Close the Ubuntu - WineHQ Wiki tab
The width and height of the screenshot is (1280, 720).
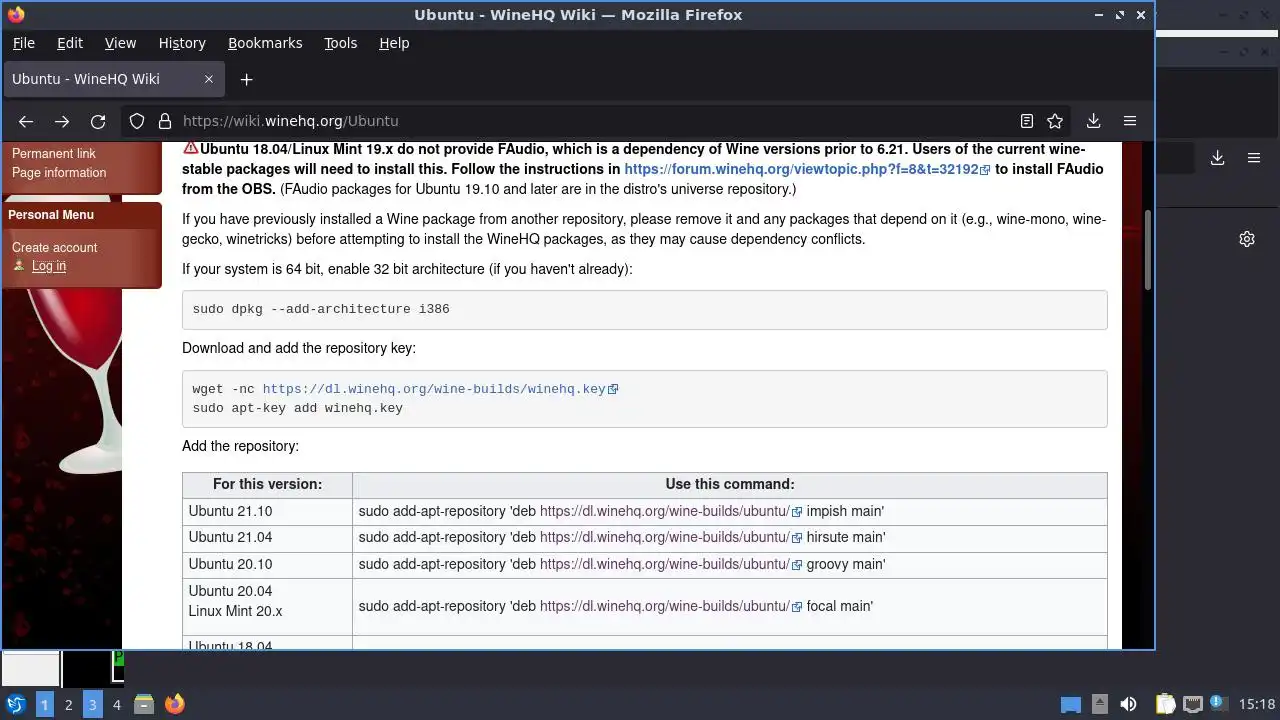209,79
